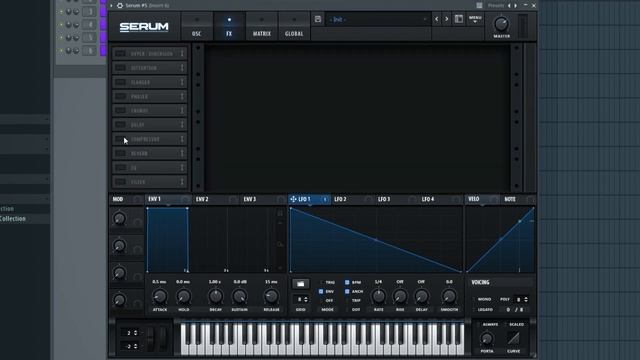Screen dimensions: 640x360
Task: Switch to the OSC tab
Action: pos(197,26)
